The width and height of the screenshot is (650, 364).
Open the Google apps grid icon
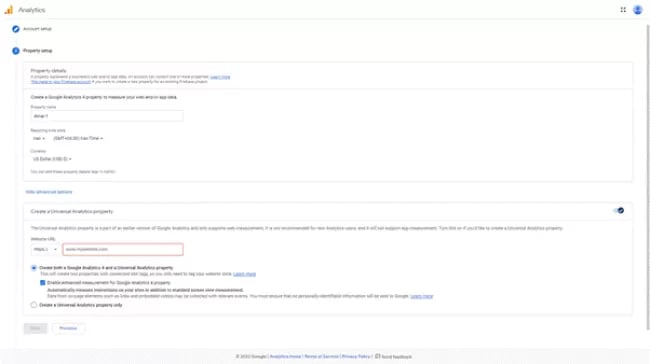[x=623, y=10]
